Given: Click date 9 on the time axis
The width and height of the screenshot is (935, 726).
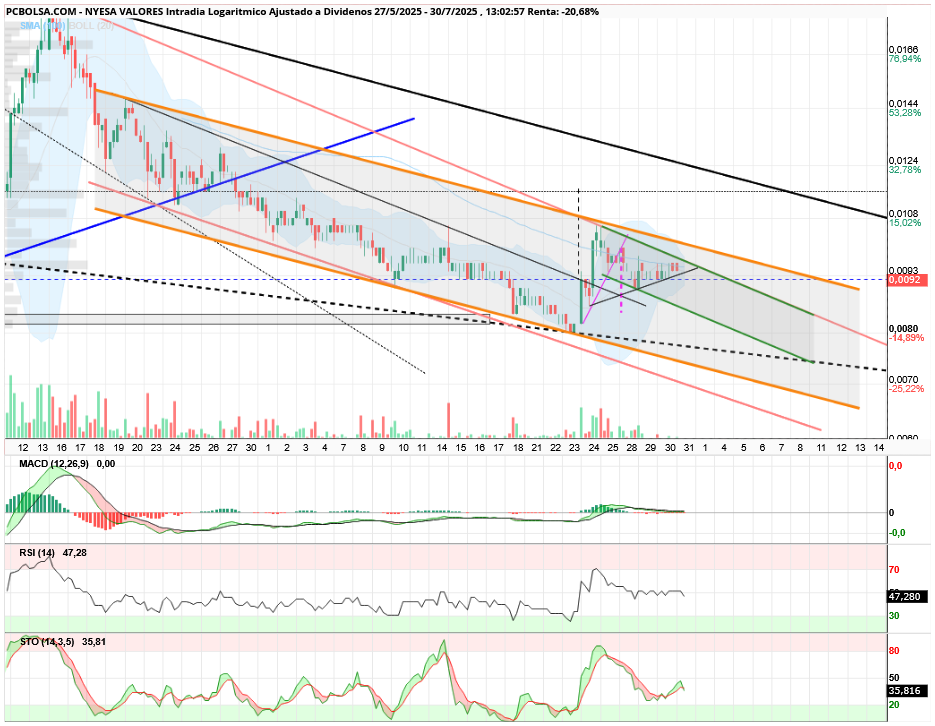Looking at the screenshot, I should point(382,448).
